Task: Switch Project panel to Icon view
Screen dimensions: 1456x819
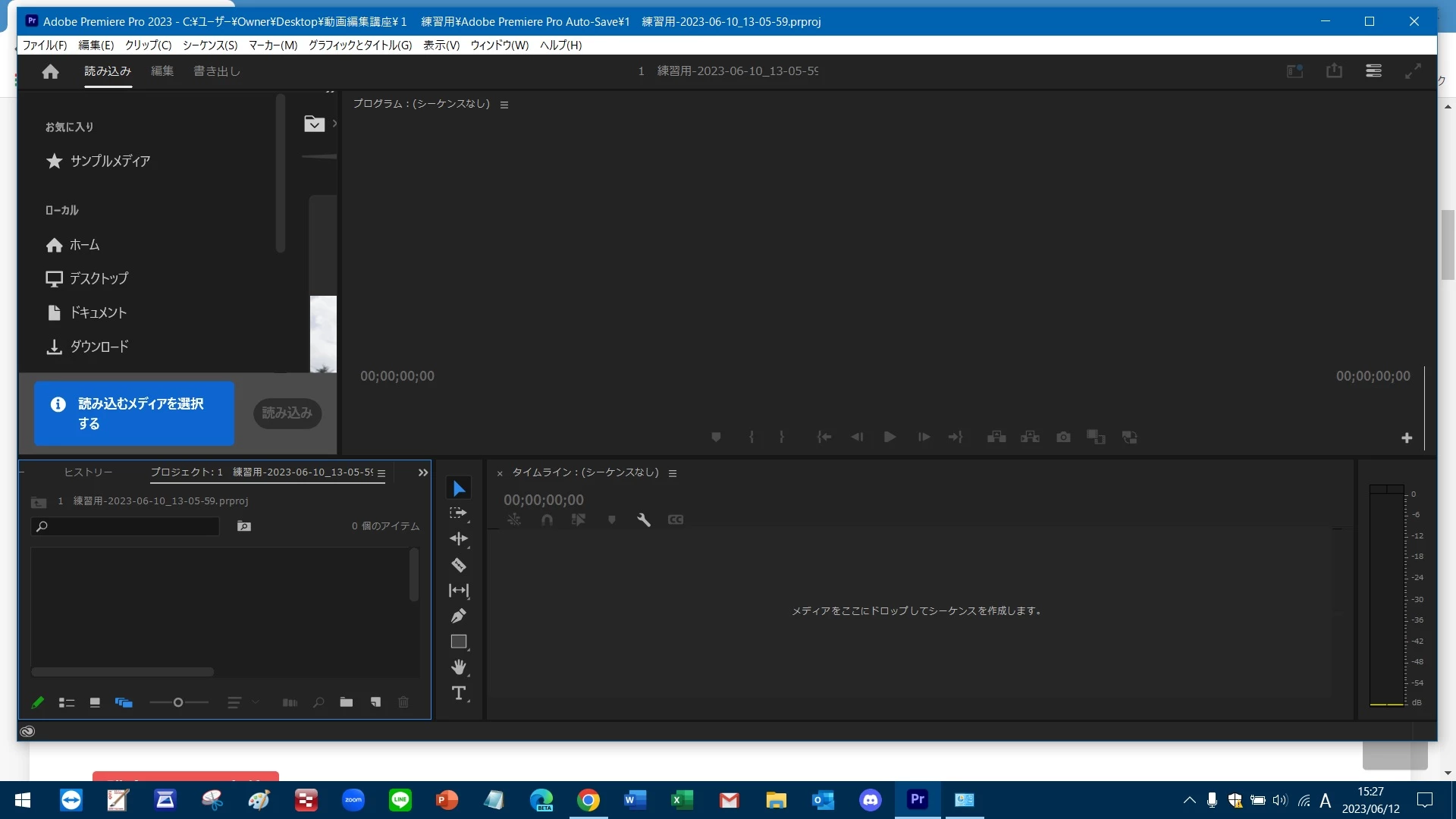Action: point(95,702)
